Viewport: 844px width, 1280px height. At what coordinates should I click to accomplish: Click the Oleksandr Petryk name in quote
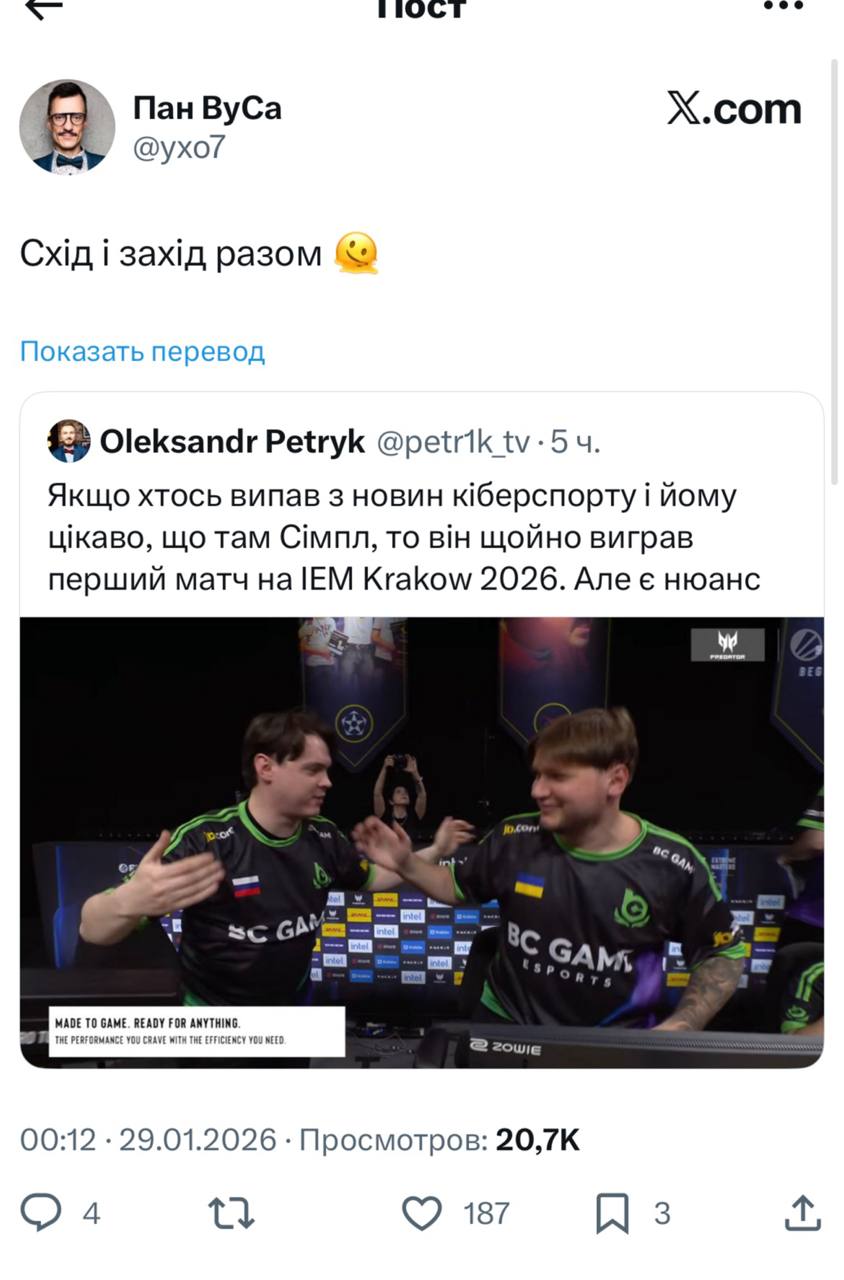[233, 442]
